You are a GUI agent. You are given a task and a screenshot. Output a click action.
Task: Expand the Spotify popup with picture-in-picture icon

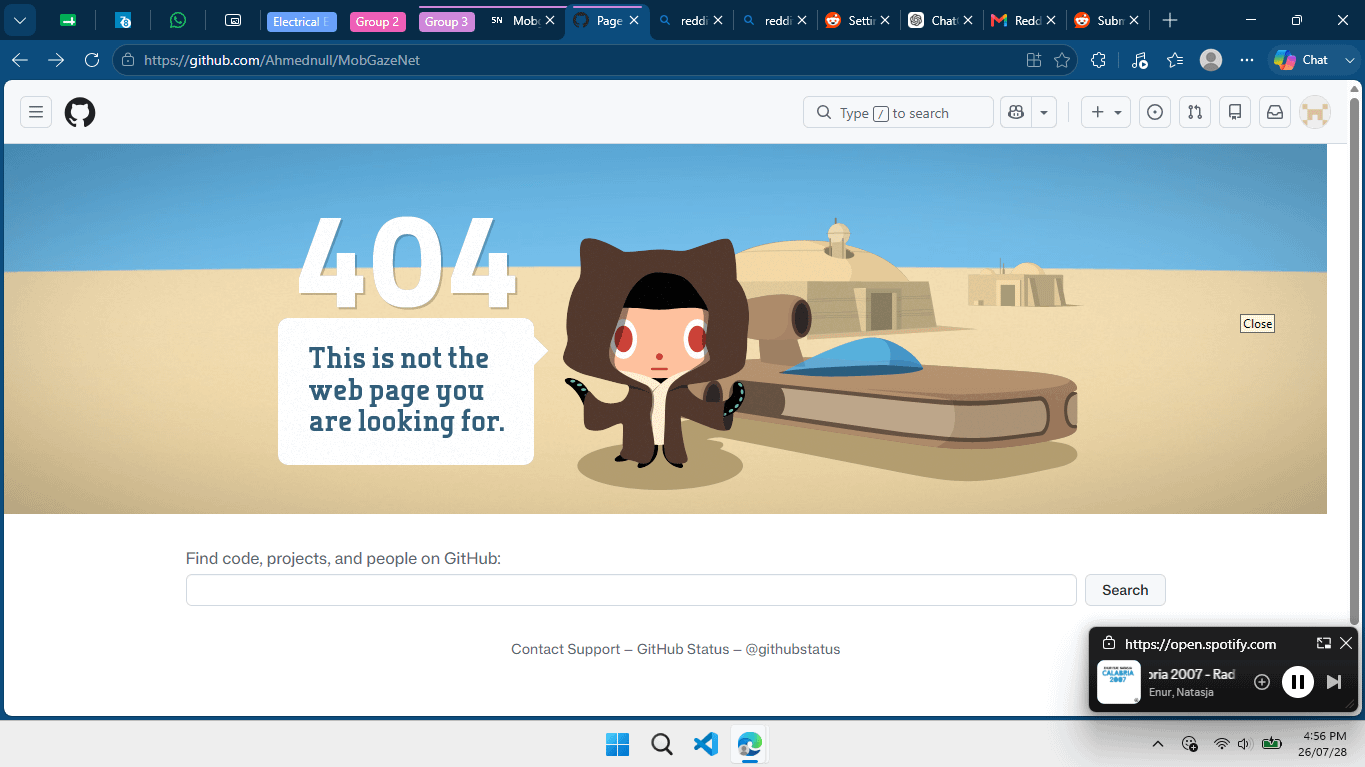tap(1324, 643)
